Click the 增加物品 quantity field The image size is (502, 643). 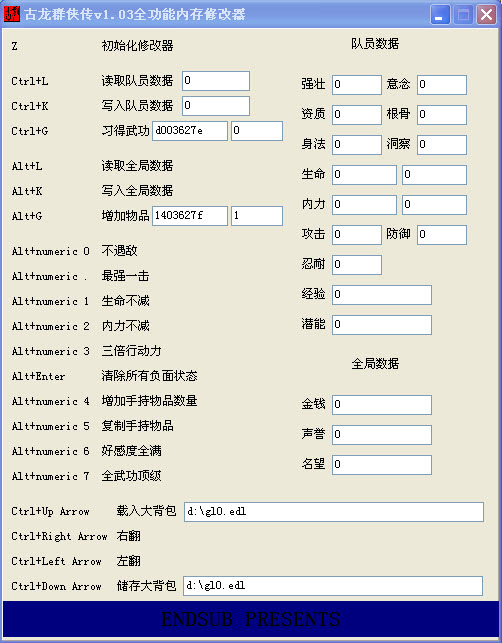click(257, 216)
